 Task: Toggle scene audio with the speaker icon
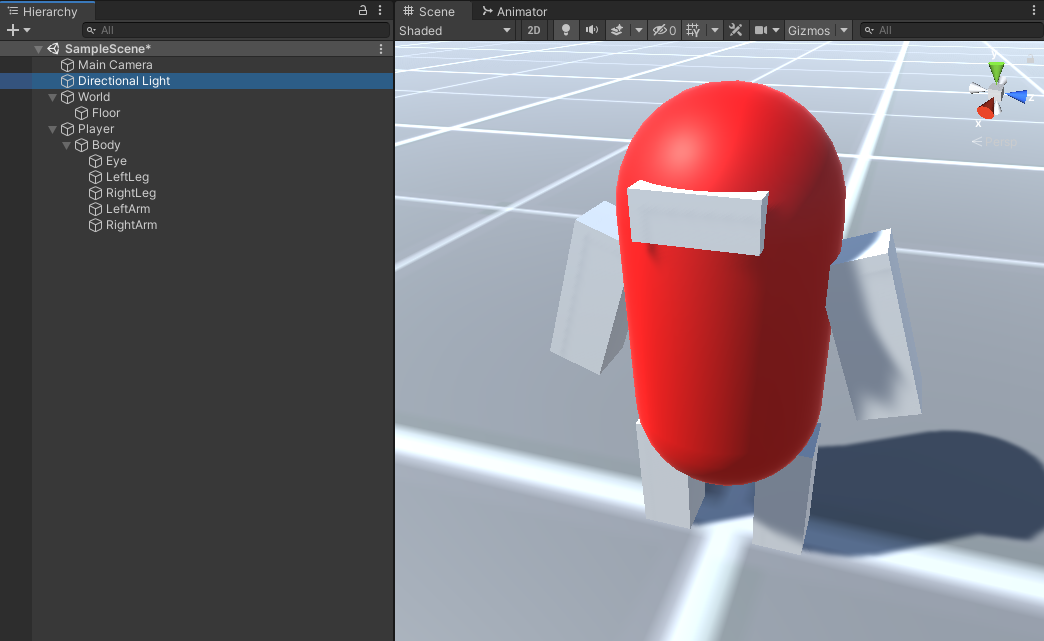click(591, 30)
